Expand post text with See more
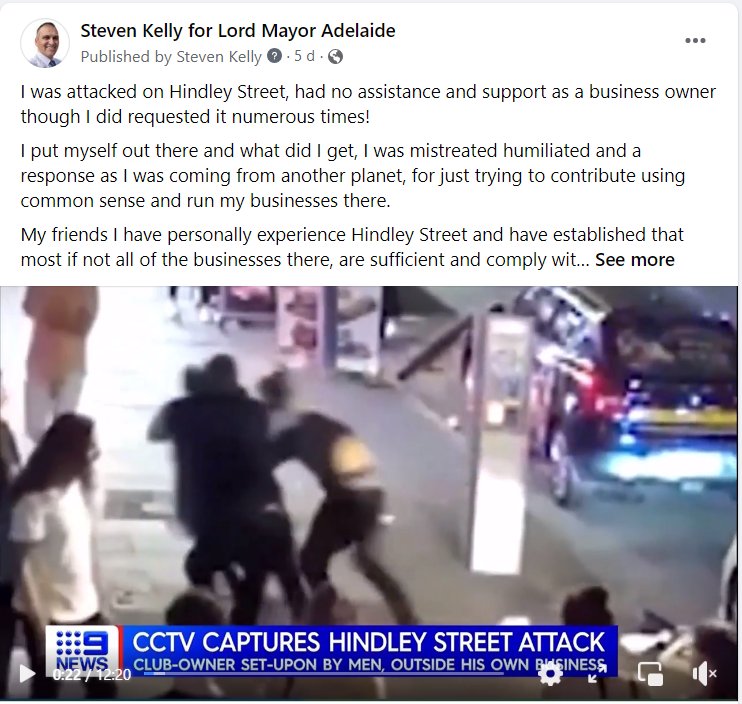Screen dimensions: 742x704 click(x=635, y=260)
